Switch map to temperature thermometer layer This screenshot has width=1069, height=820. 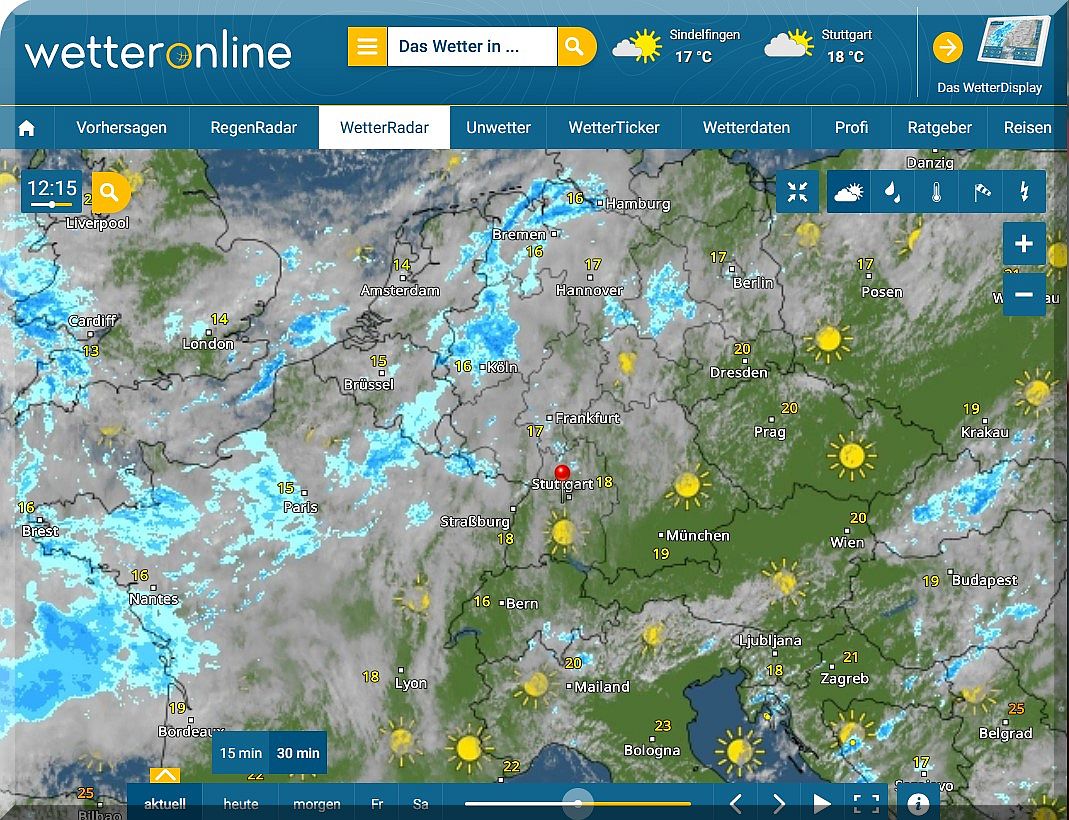tap(936, 192)
